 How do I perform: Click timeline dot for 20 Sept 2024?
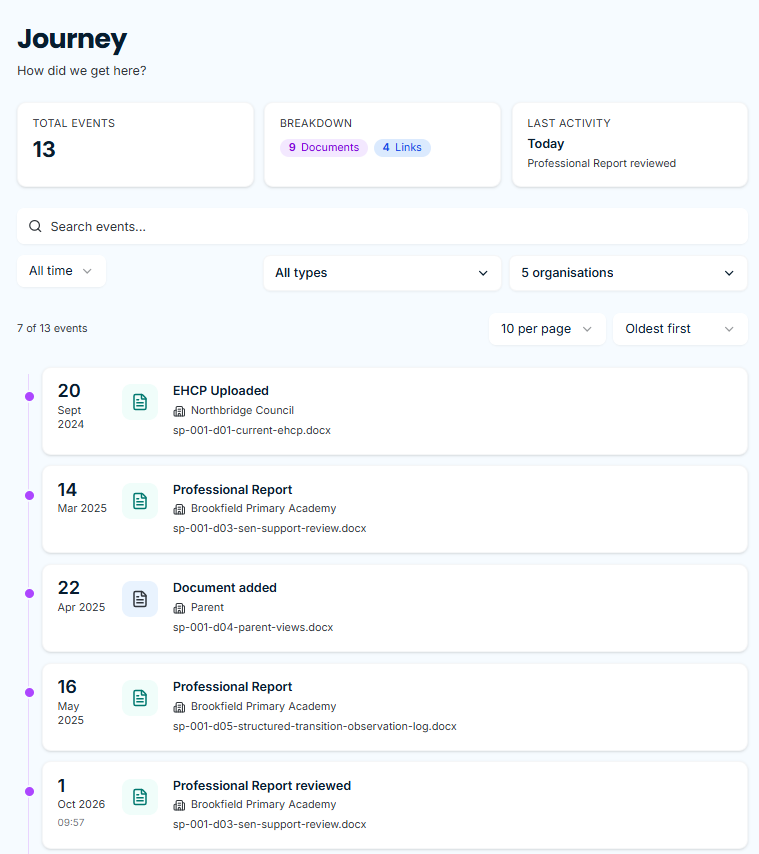click(x=29, y=396)
